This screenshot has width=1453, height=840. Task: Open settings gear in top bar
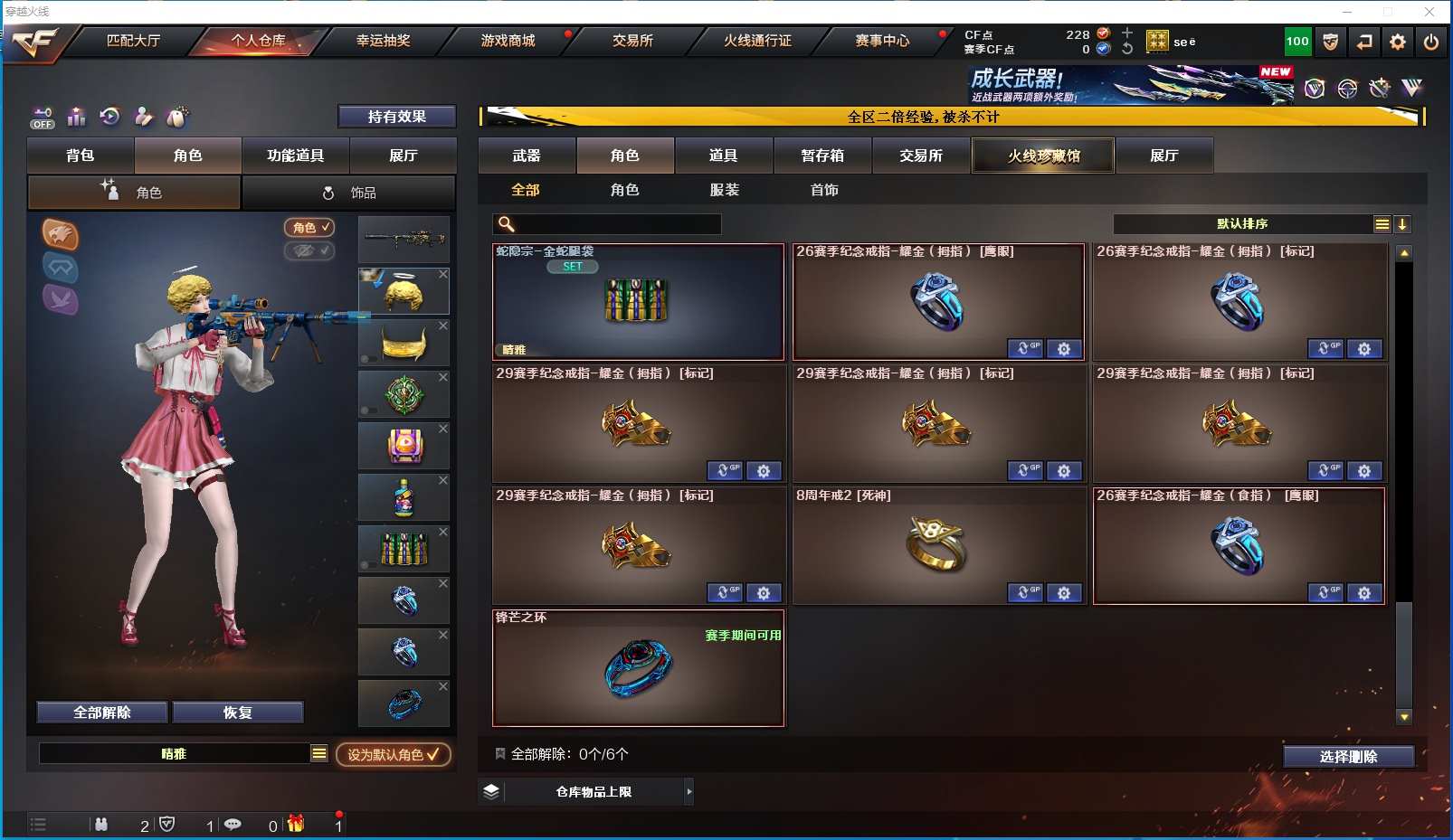(x=1398, y=42)
